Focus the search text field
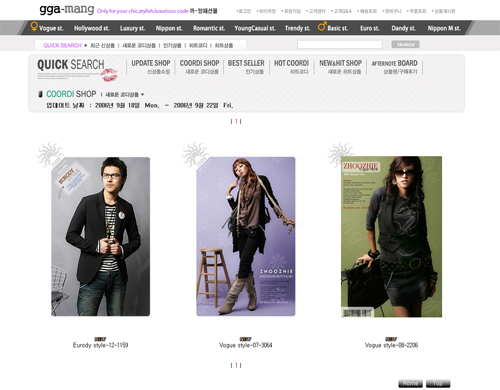500x390 pixels. coord(340,44)
